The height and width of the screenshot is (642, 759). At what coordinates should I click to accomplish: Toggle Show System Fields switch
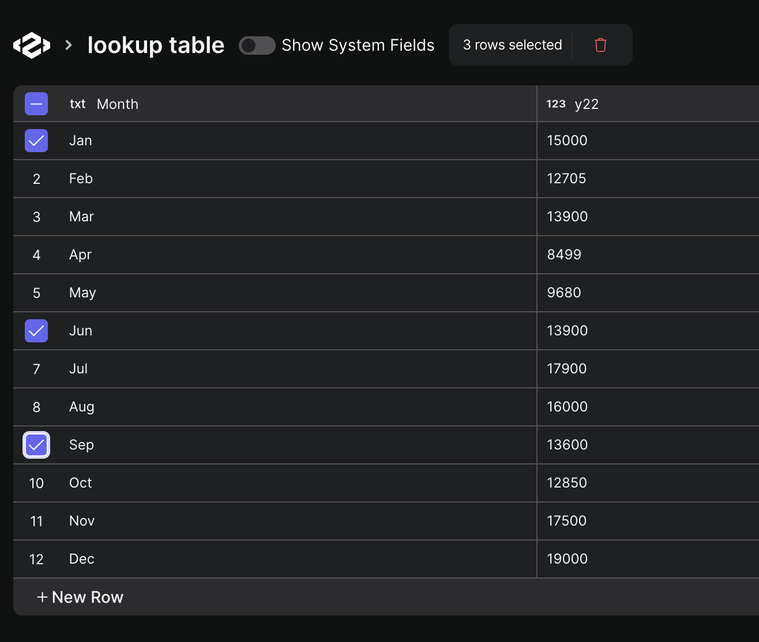point(257,46)
